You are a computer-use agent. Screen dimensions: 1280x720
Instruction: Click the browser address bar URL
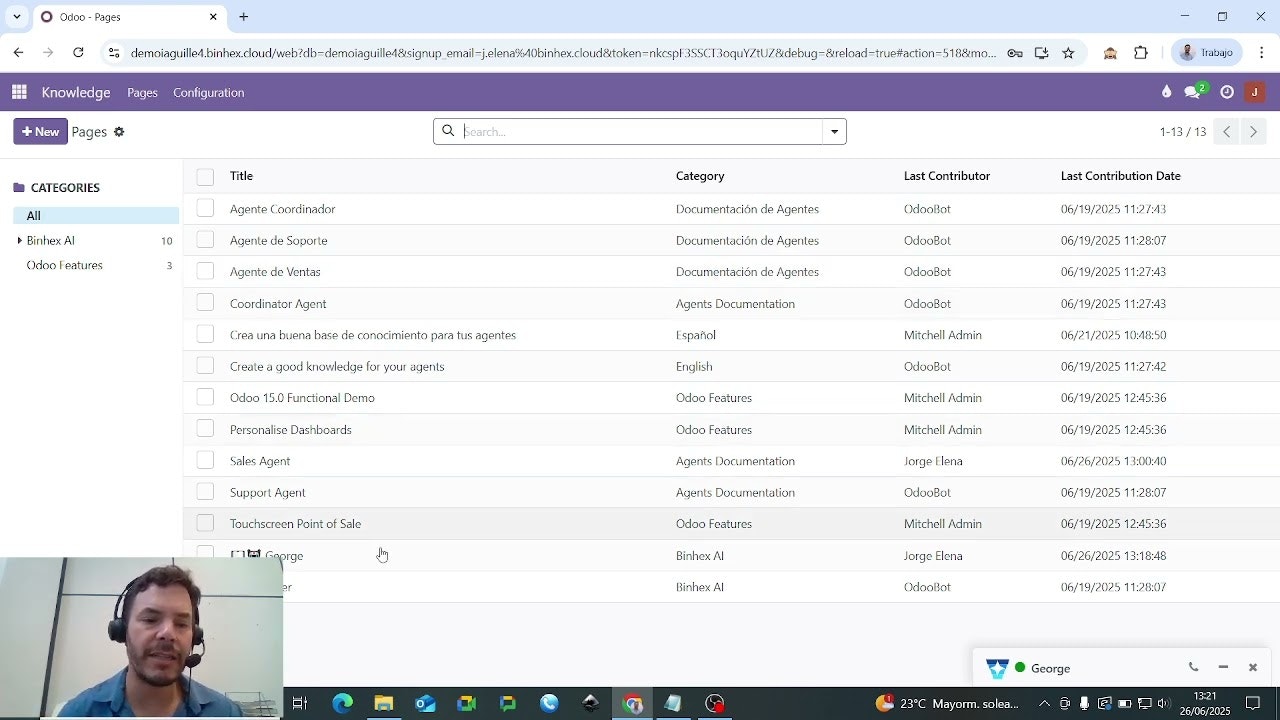click(563, 53)
